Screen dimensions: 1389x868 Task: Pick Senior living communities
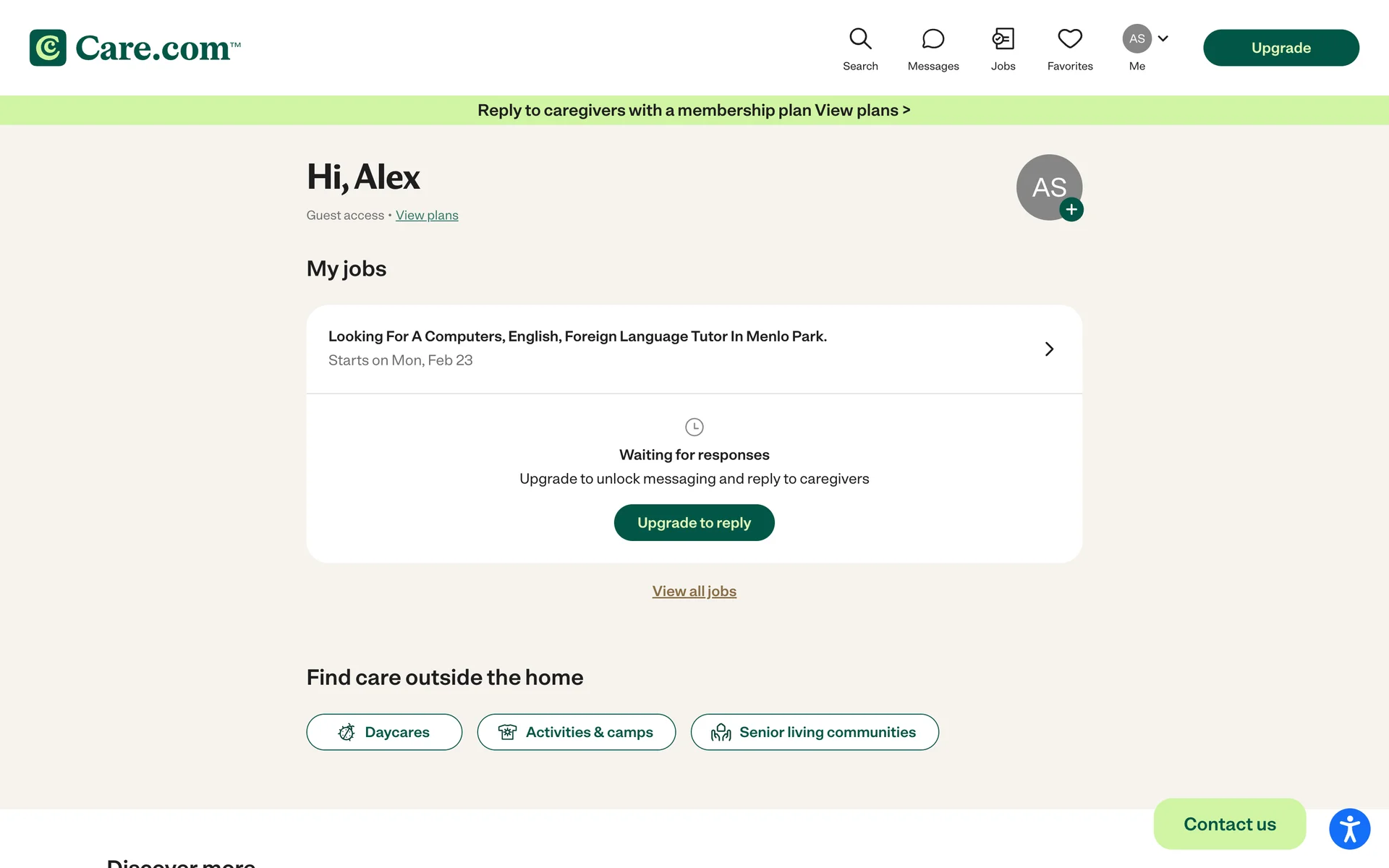coord(815,732)
